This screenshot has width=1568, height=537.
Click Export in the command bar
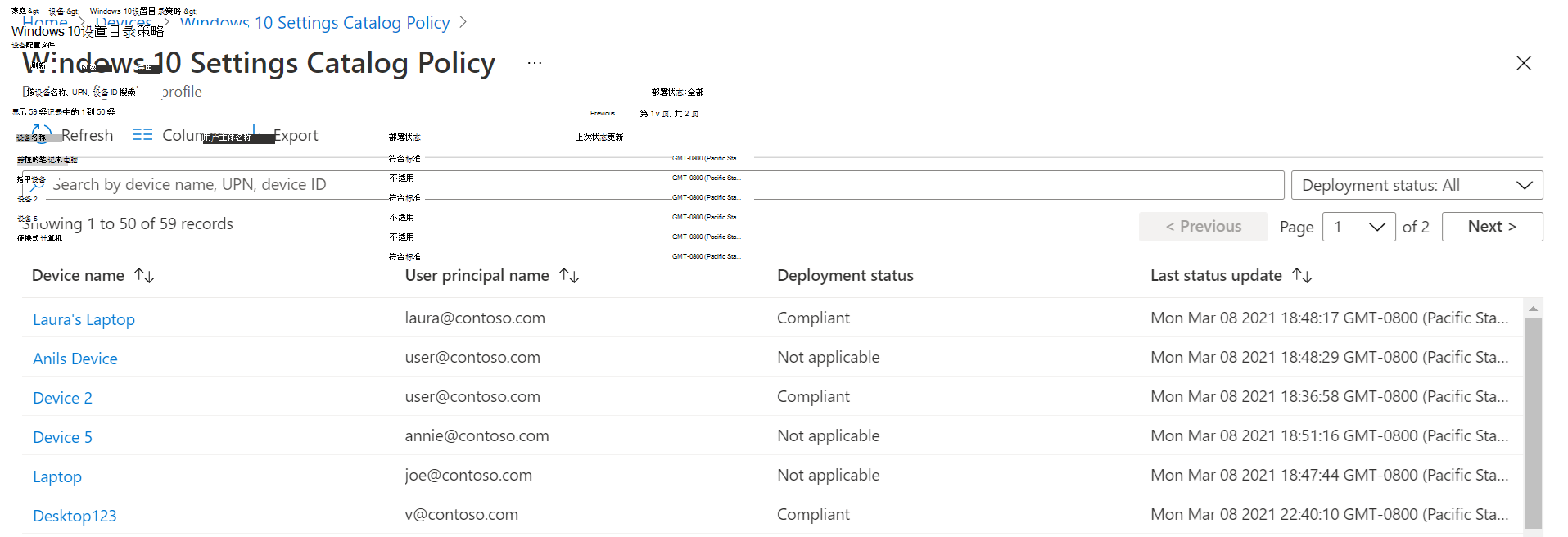click(x=295, y=135)
